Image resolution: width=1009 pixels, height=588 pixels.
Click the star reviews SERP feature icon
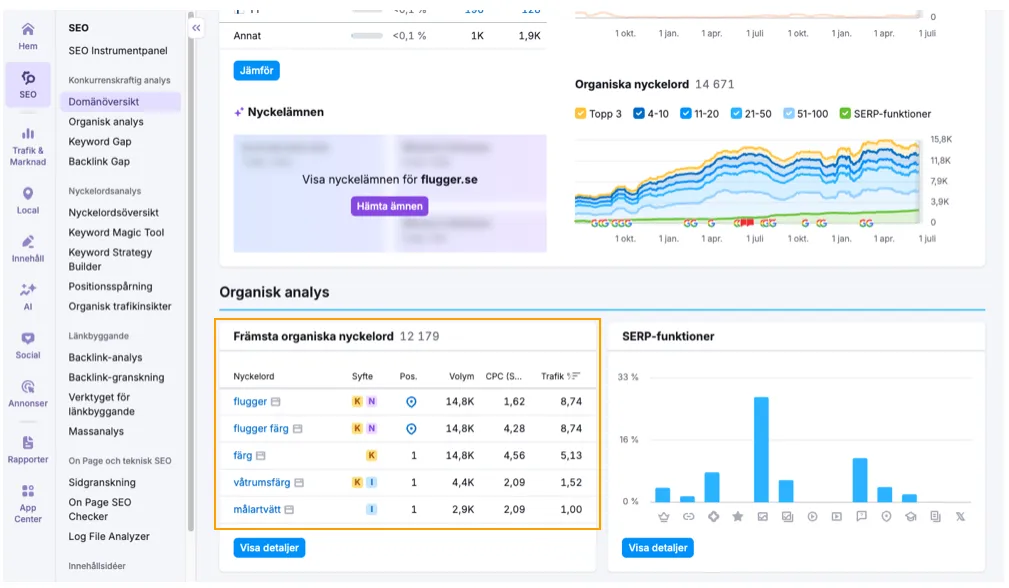(x=738, y=517)
